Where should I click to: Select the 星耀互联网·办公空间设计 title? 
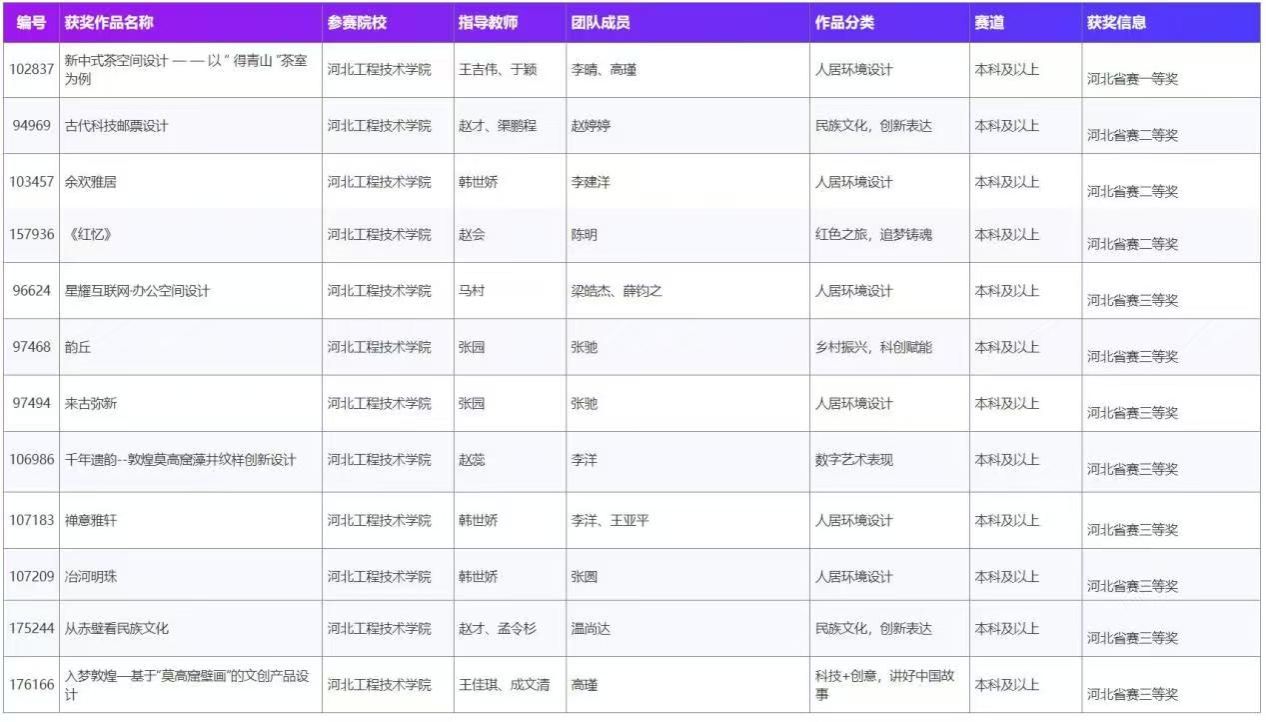pos(138,291)
